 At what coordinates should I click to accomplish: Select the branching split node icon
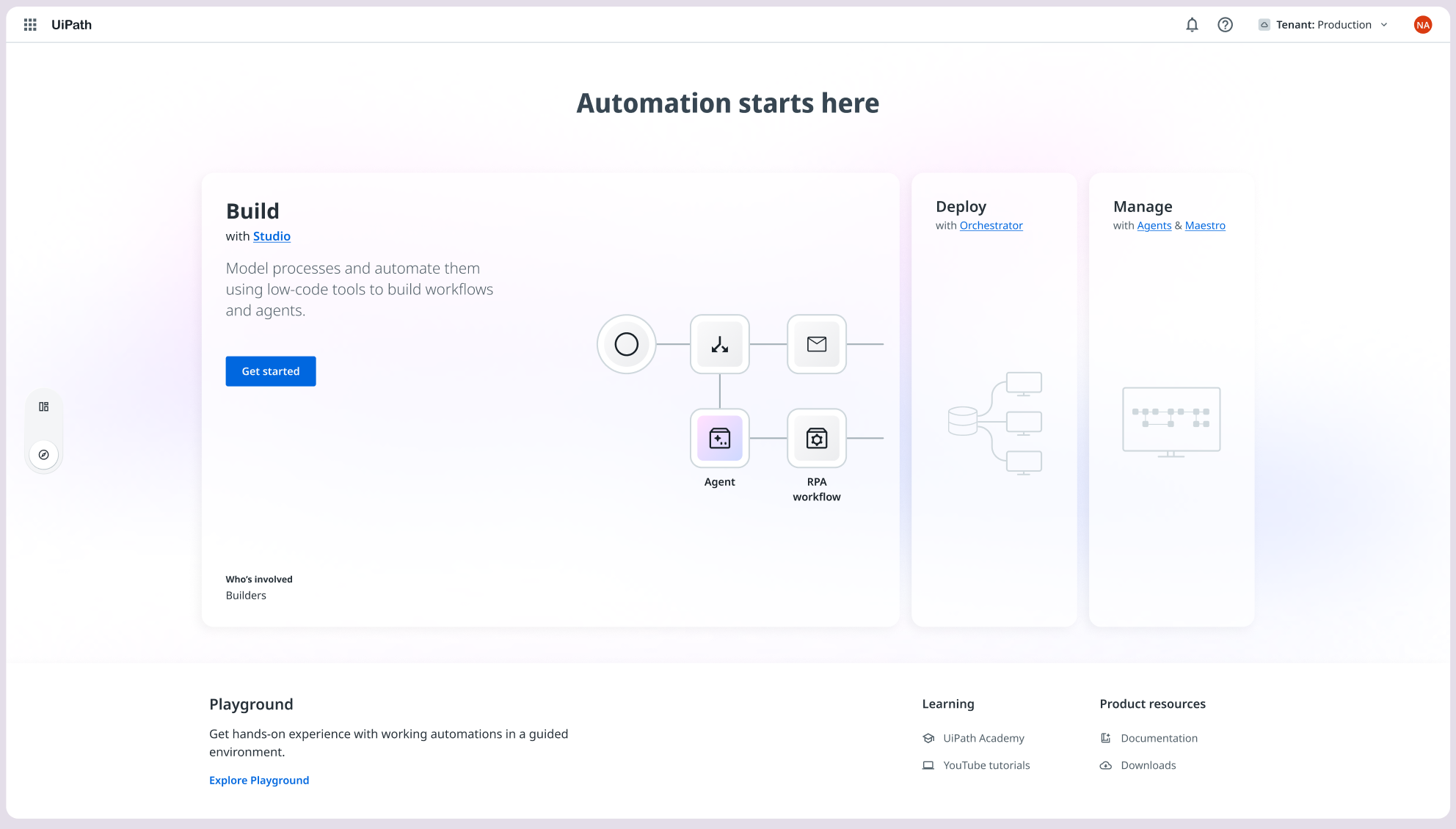[720, 344]
